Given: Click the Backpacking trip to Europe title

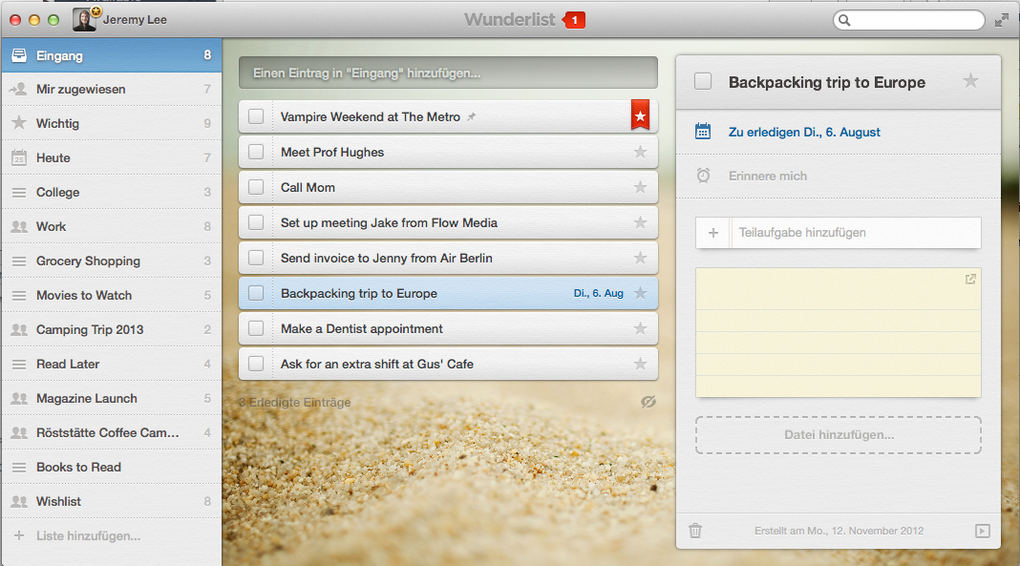Looking at the screenshot, I should click(827, 82).
